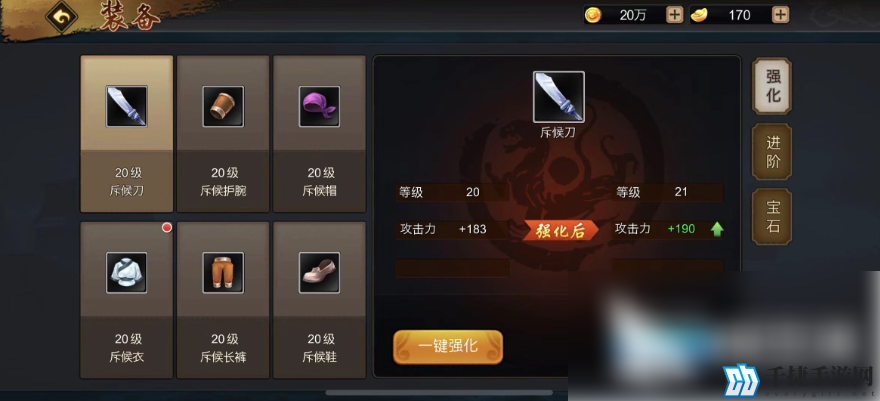Add gold coins with plus button

(x=675, y=15)
